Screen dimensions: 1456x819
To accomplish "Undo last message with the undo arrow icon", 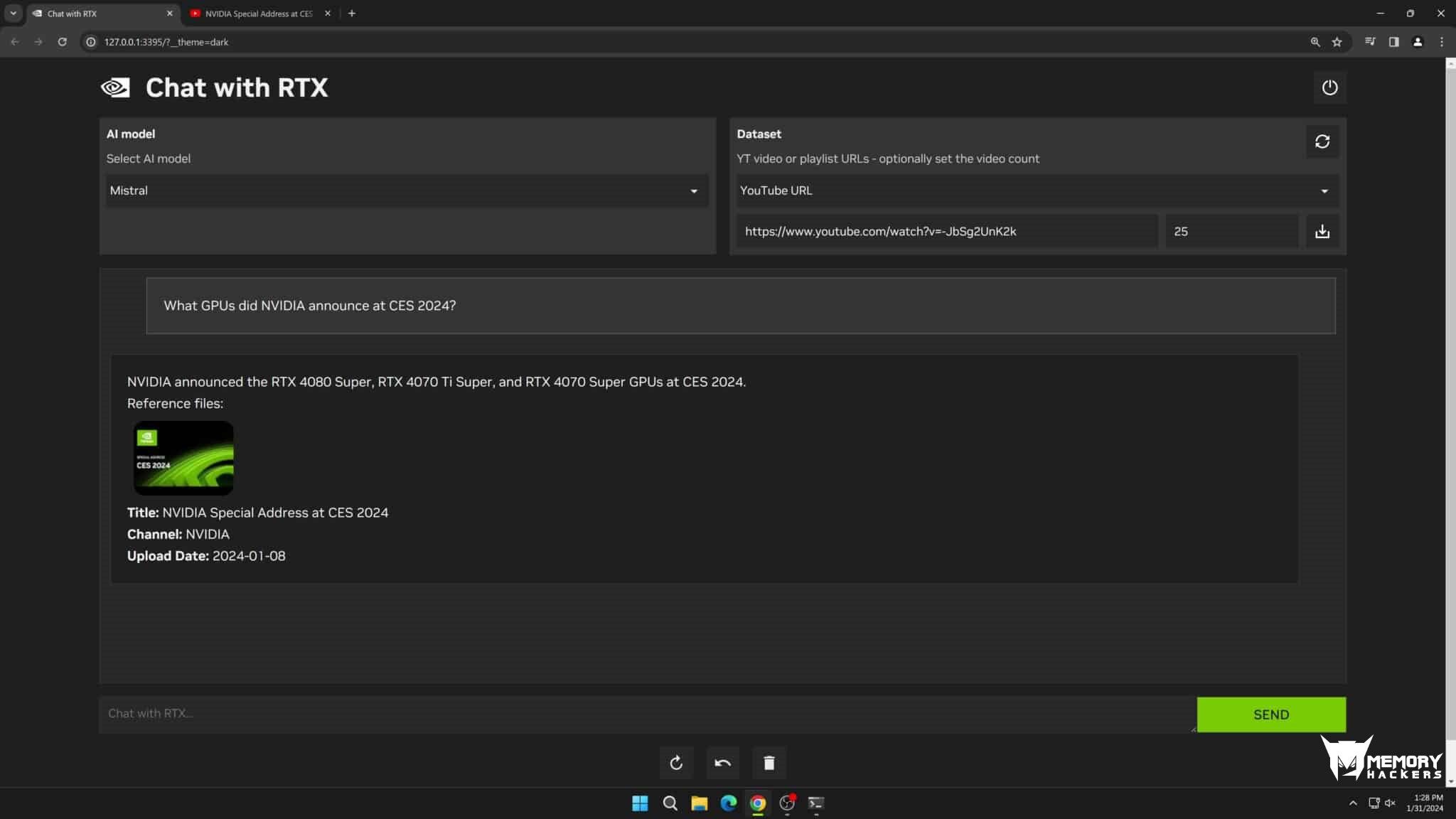I will [722, 763].
